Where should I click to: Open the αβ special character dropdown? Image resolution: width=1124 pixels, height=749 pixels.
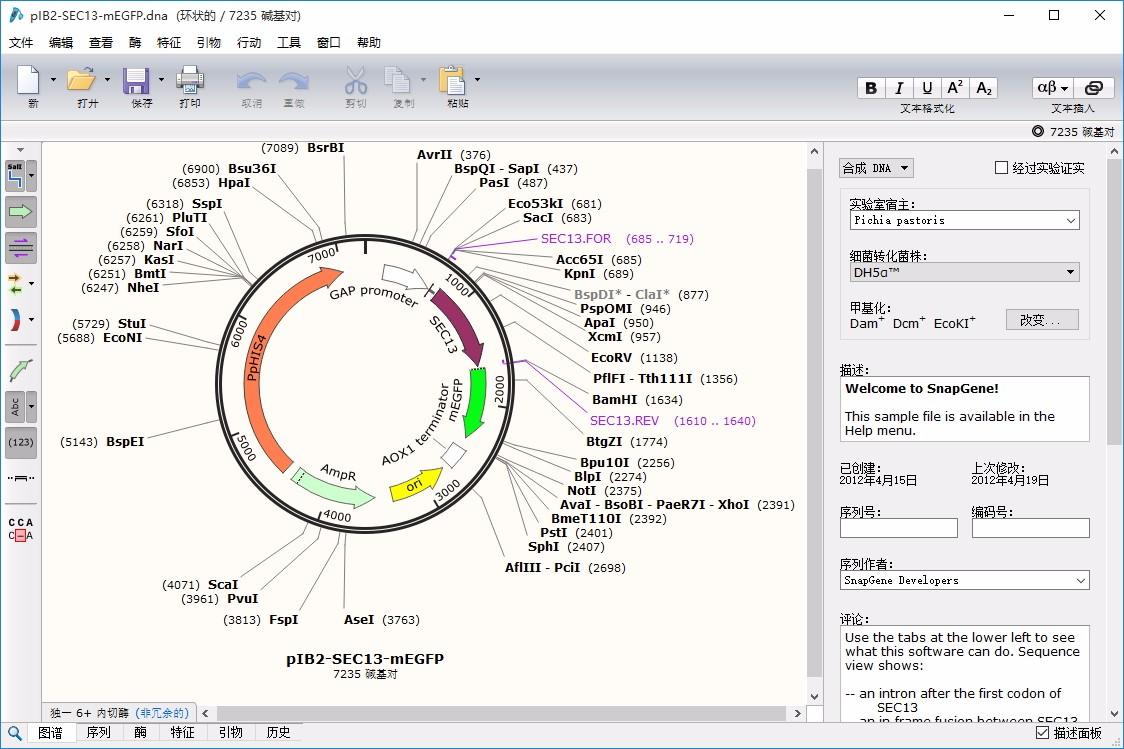[x=1052, y=87]
